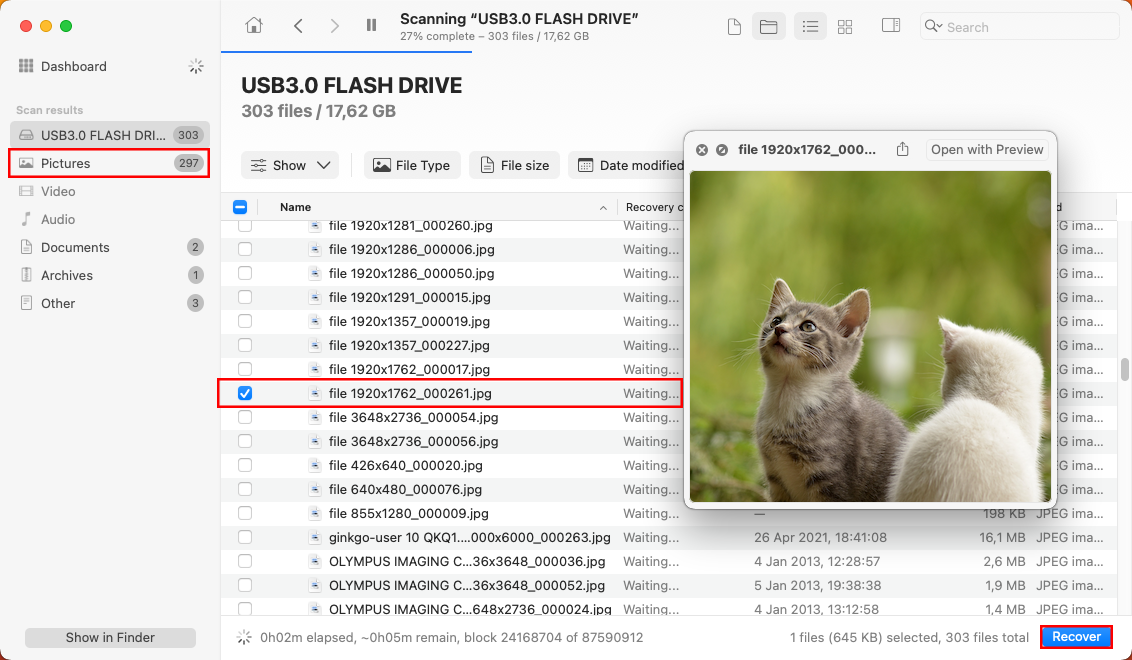Image resolution: width=1132 pixels, height=660 pixels.
Task: Select ginkgo-user 10 QKQ1 file name
Action: click(x=469, y=537)
